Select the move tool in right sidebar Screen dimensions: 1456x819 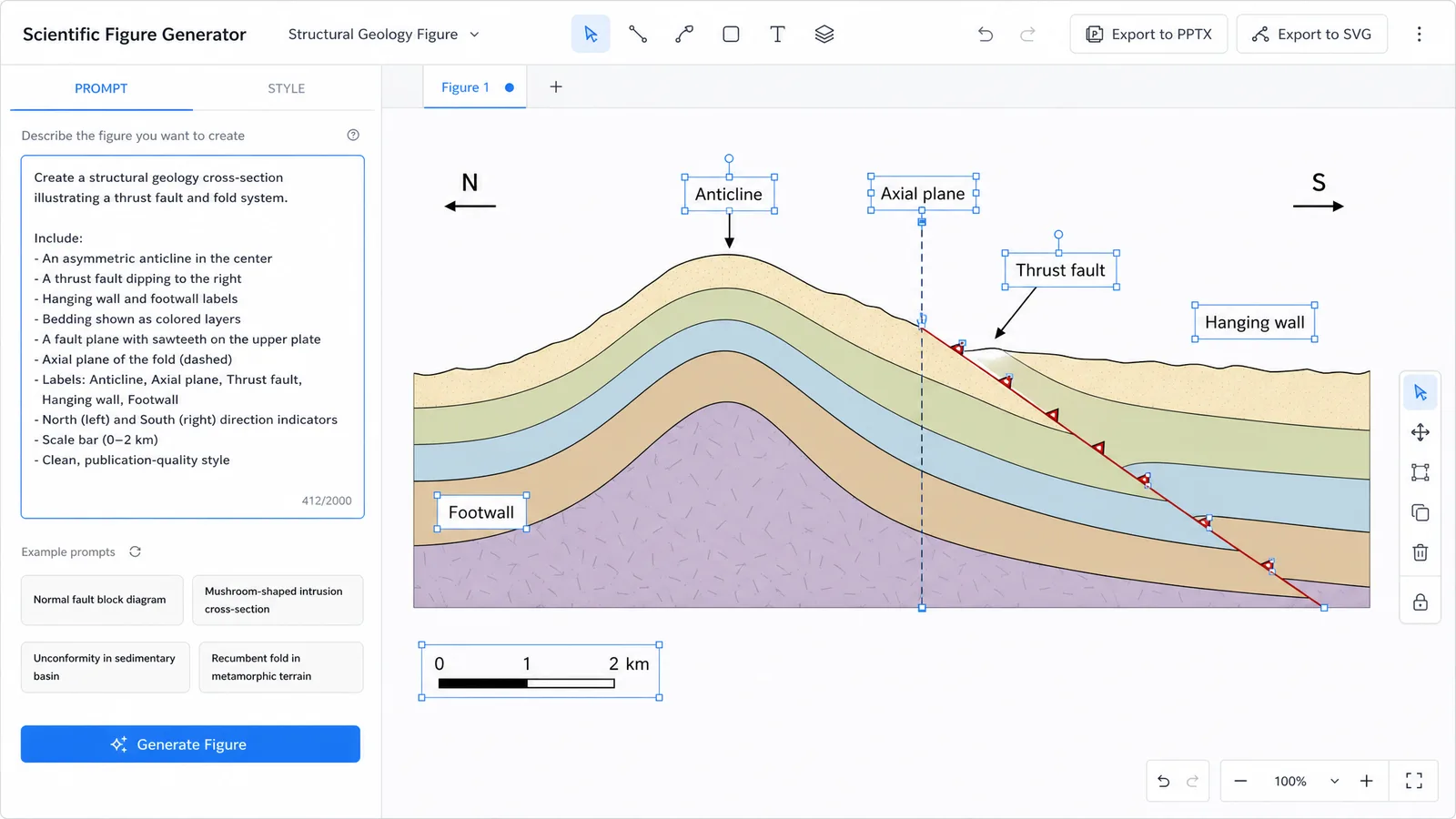coord(1421,432)
